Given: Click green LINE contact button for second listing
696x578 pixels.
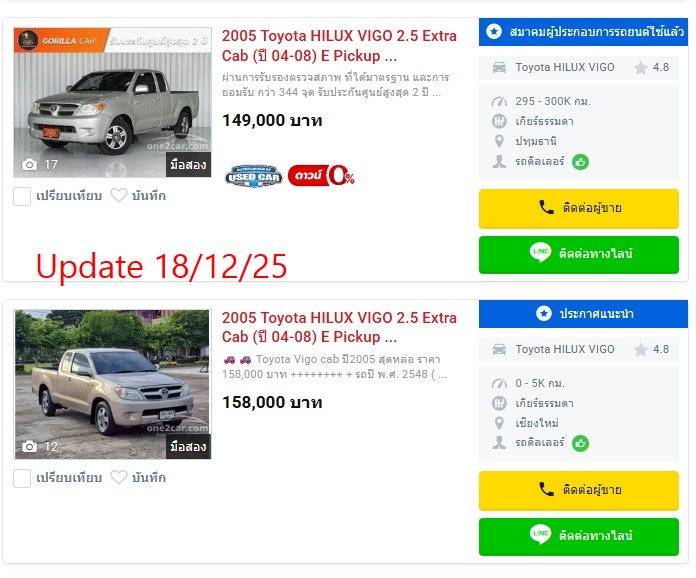Looking at the screenshot, I should click(578, 536).
